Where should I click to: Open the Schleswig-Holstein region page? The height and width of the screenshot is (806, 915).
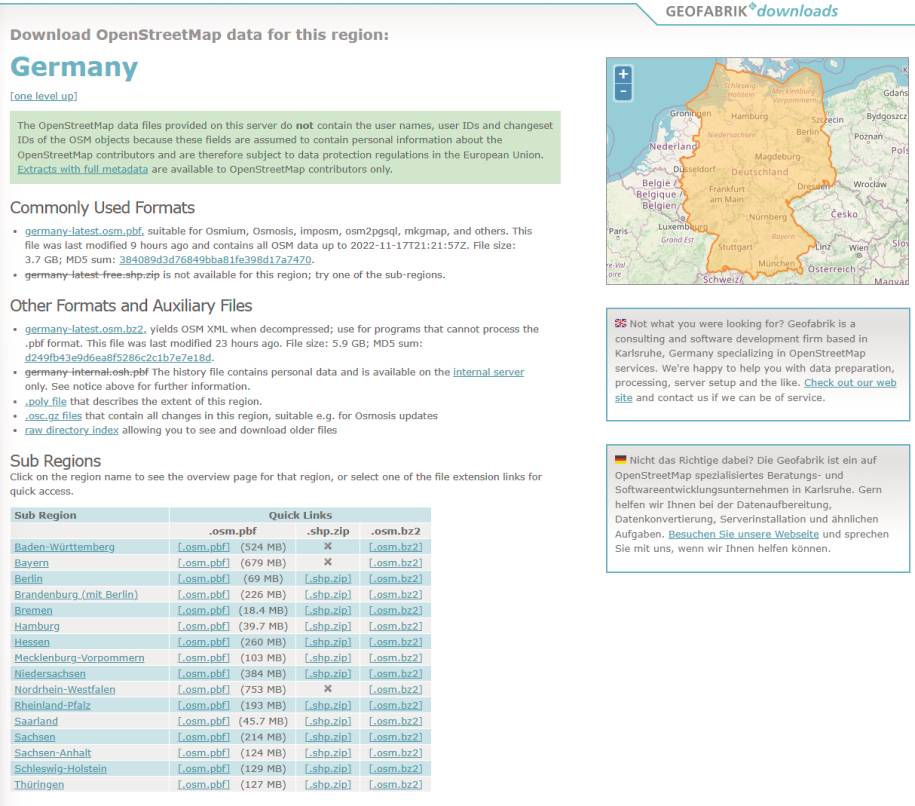click(60, 769)
